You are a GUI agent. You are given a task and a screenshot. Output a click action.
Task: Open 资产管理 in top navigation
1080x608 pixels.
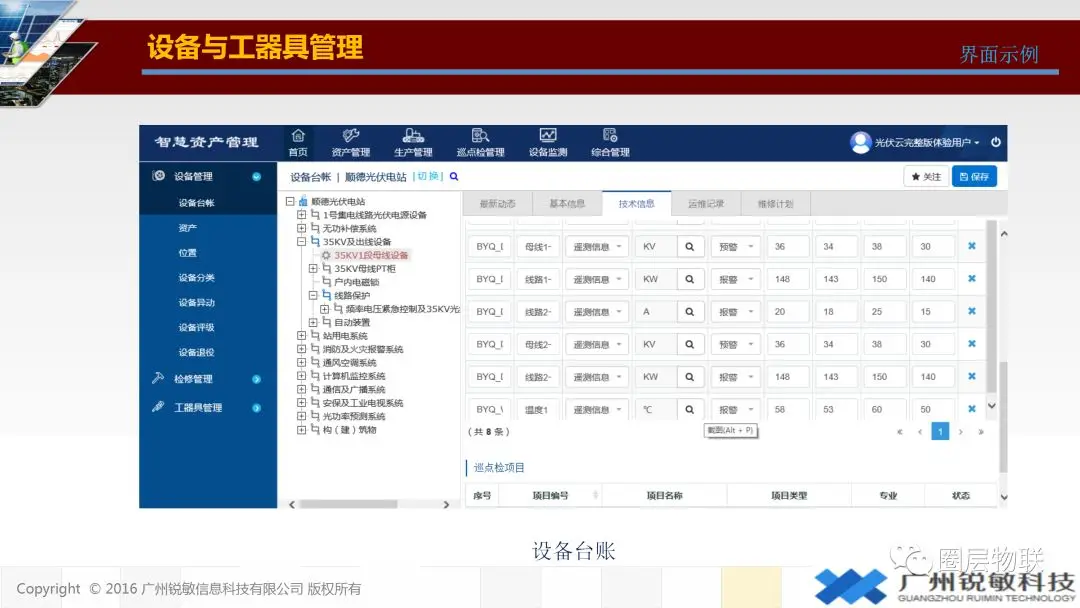pyautogui.click(x=351, y=143)
